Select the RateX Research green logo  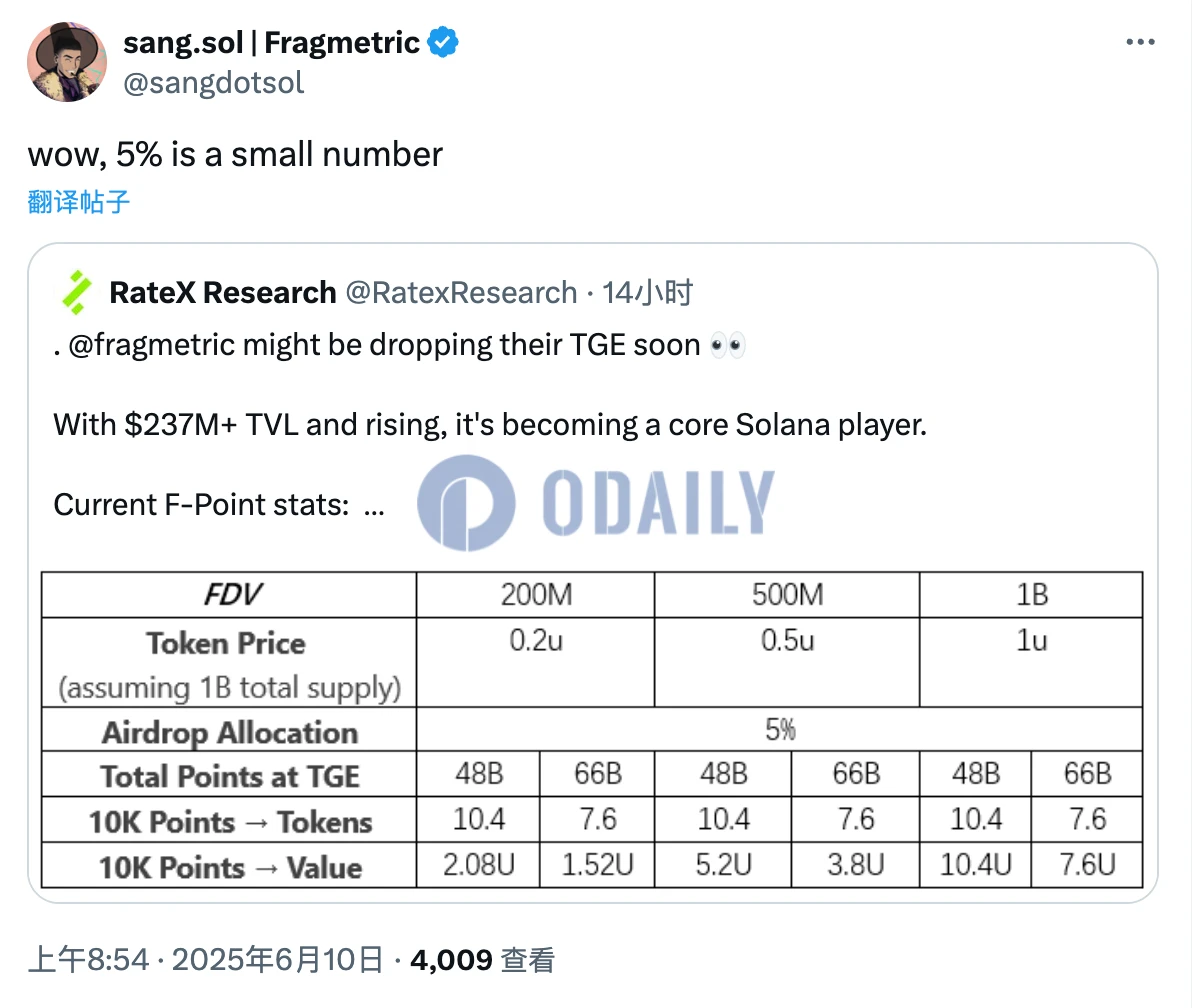(x=76, y=292)
